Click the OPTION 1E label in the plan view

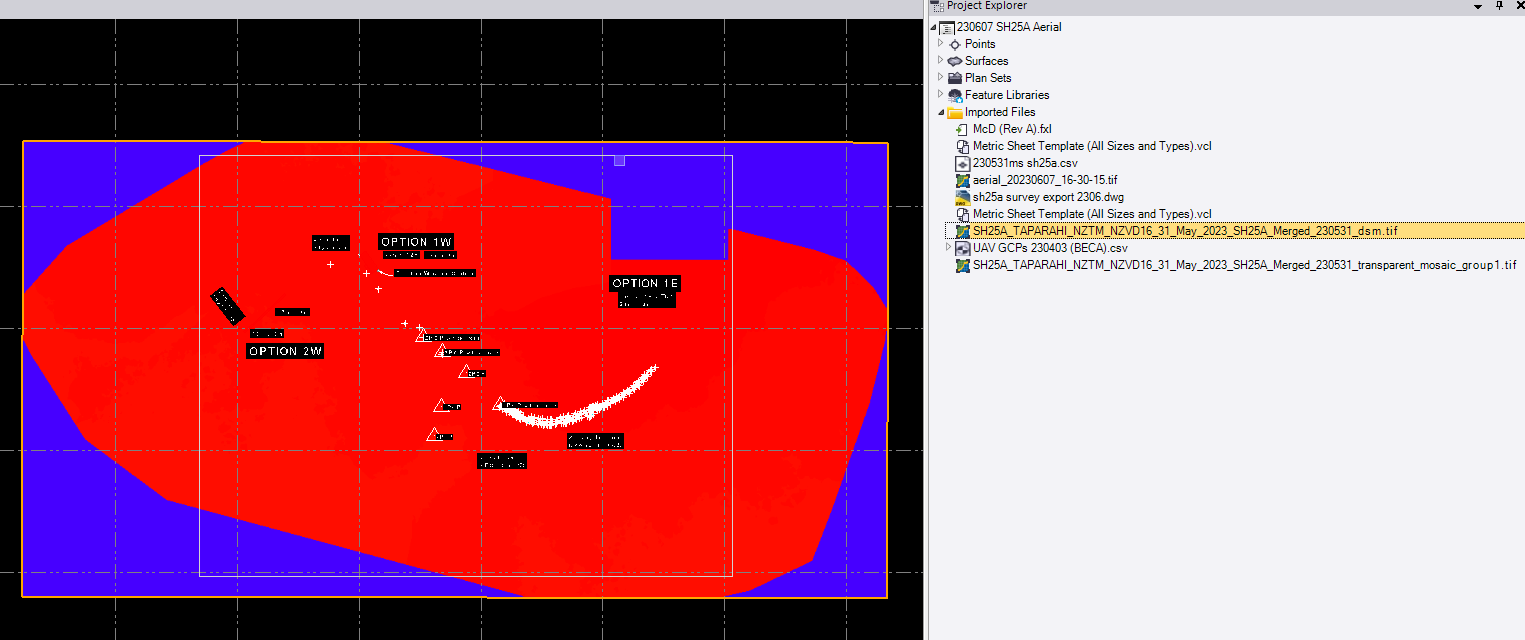645,283
